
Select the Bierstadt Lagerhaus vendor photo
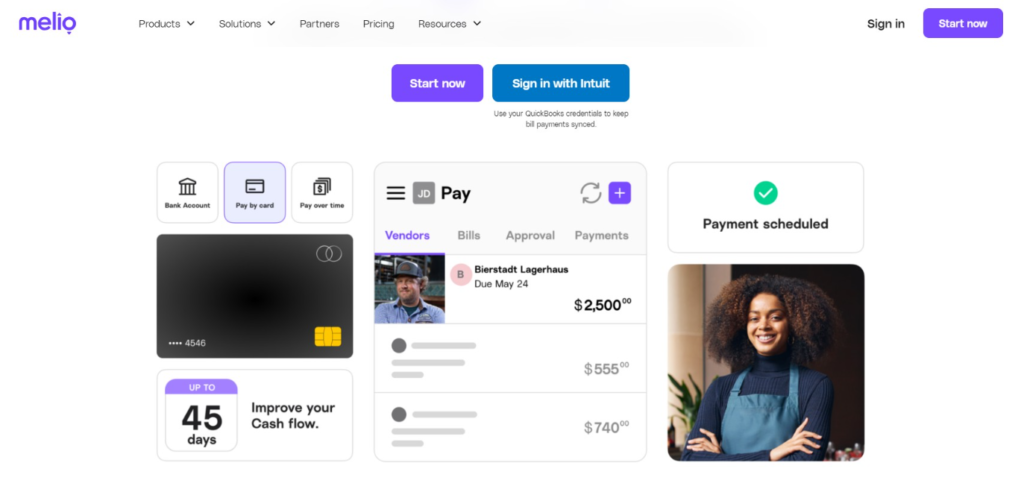tap(409, 289)
